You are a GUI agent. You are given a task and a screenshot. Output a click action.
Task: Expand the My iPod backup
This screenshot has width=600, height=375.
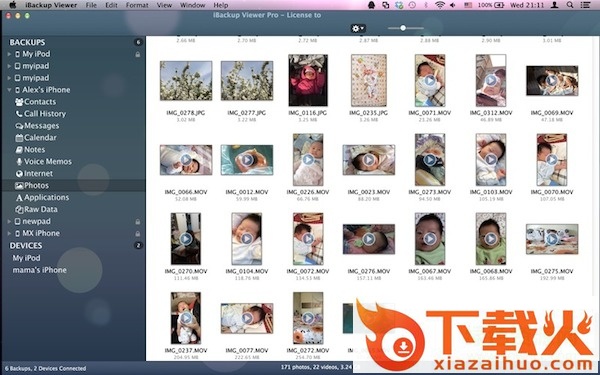pos(9,54)
